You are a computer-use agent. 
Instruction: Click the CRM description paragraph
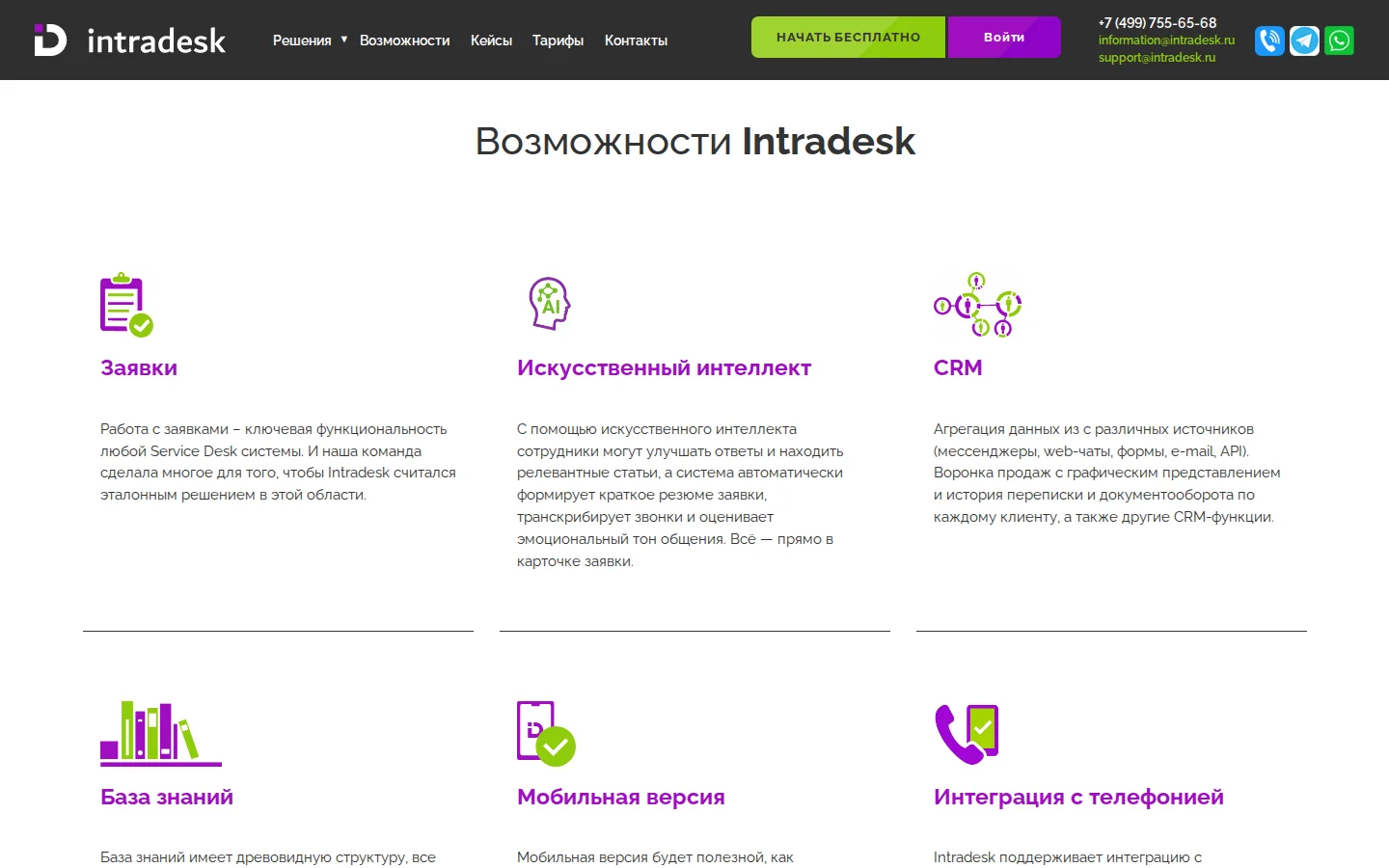pyautogui.click(x=1107, y=473)
